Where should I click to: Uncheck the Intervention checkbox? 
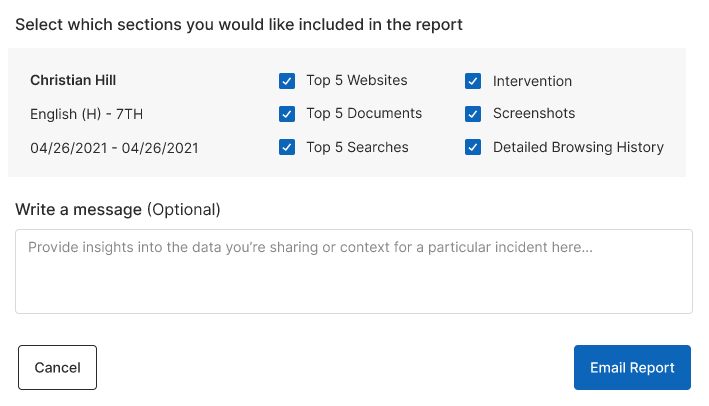473,81
